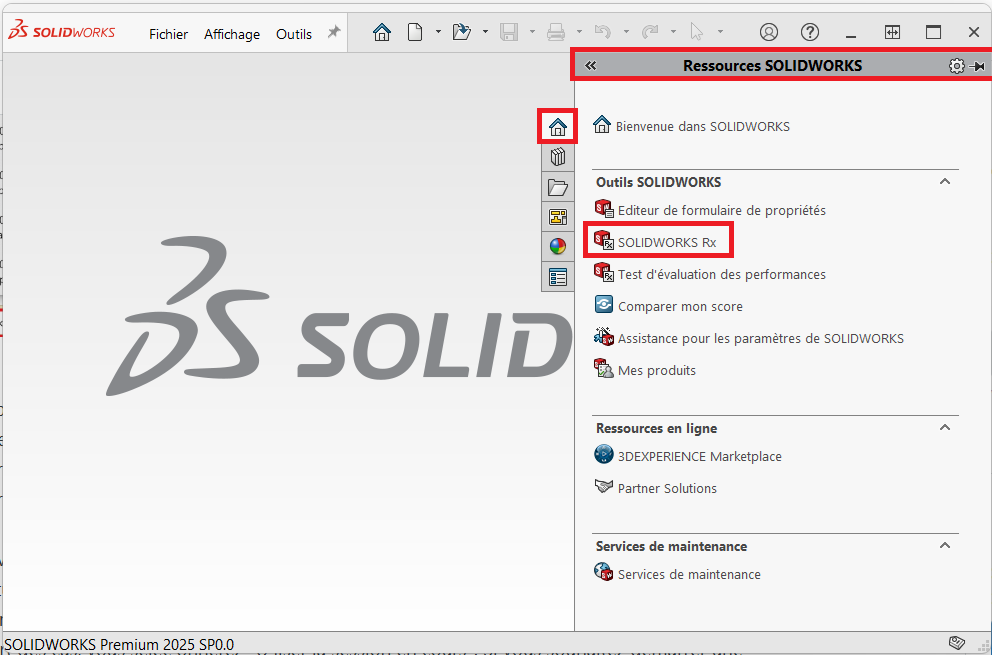Open task pane settings gear icon

click(957, 66)
